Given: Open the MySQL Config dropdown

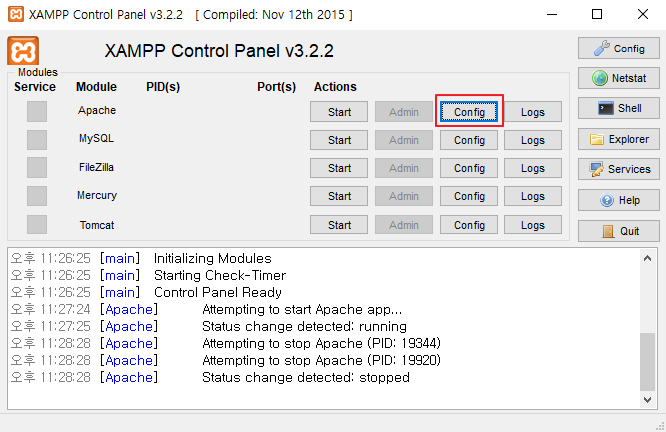Looking at the screenshot, I should click(x=469, y=140).
